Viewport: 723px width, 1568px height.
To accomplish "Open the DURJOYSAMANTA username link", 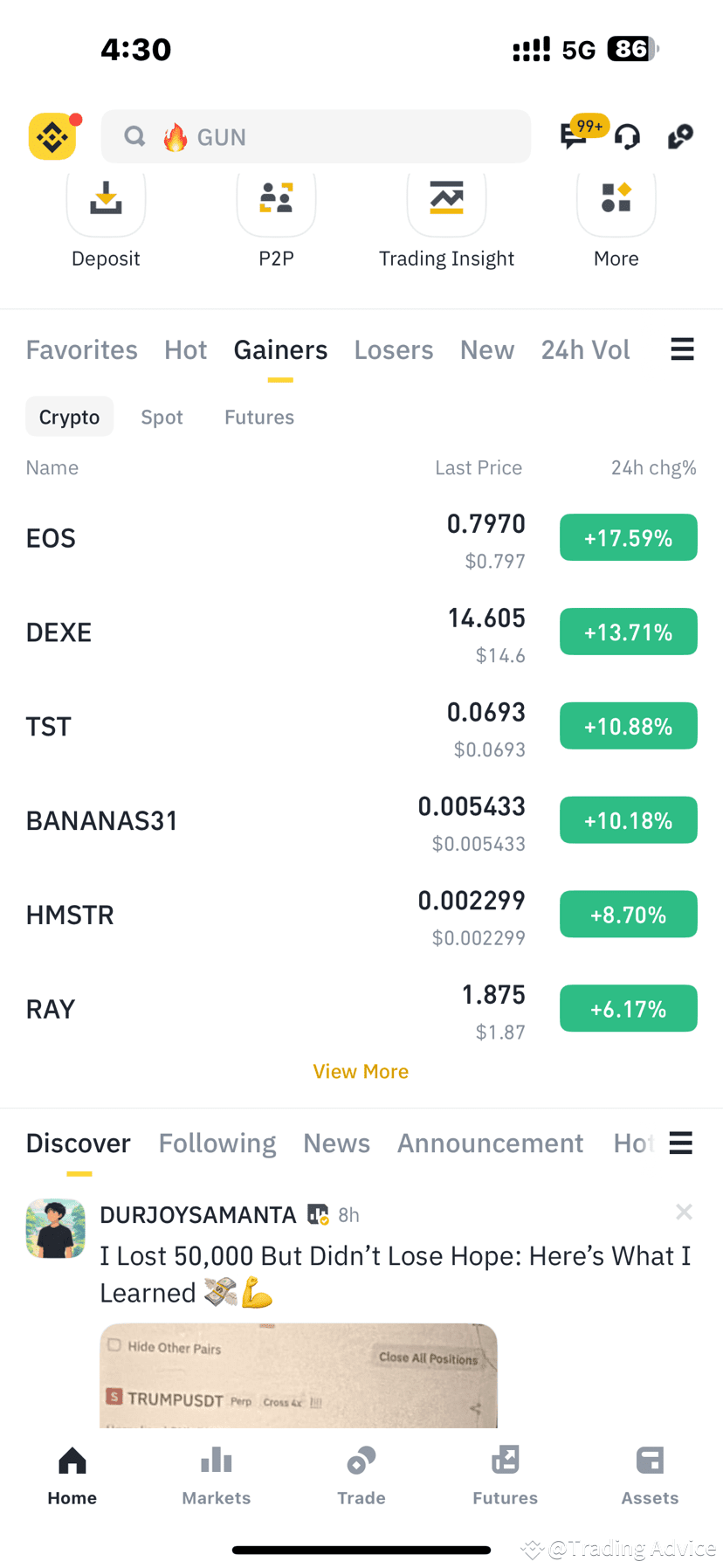I will coord(198,1215).
